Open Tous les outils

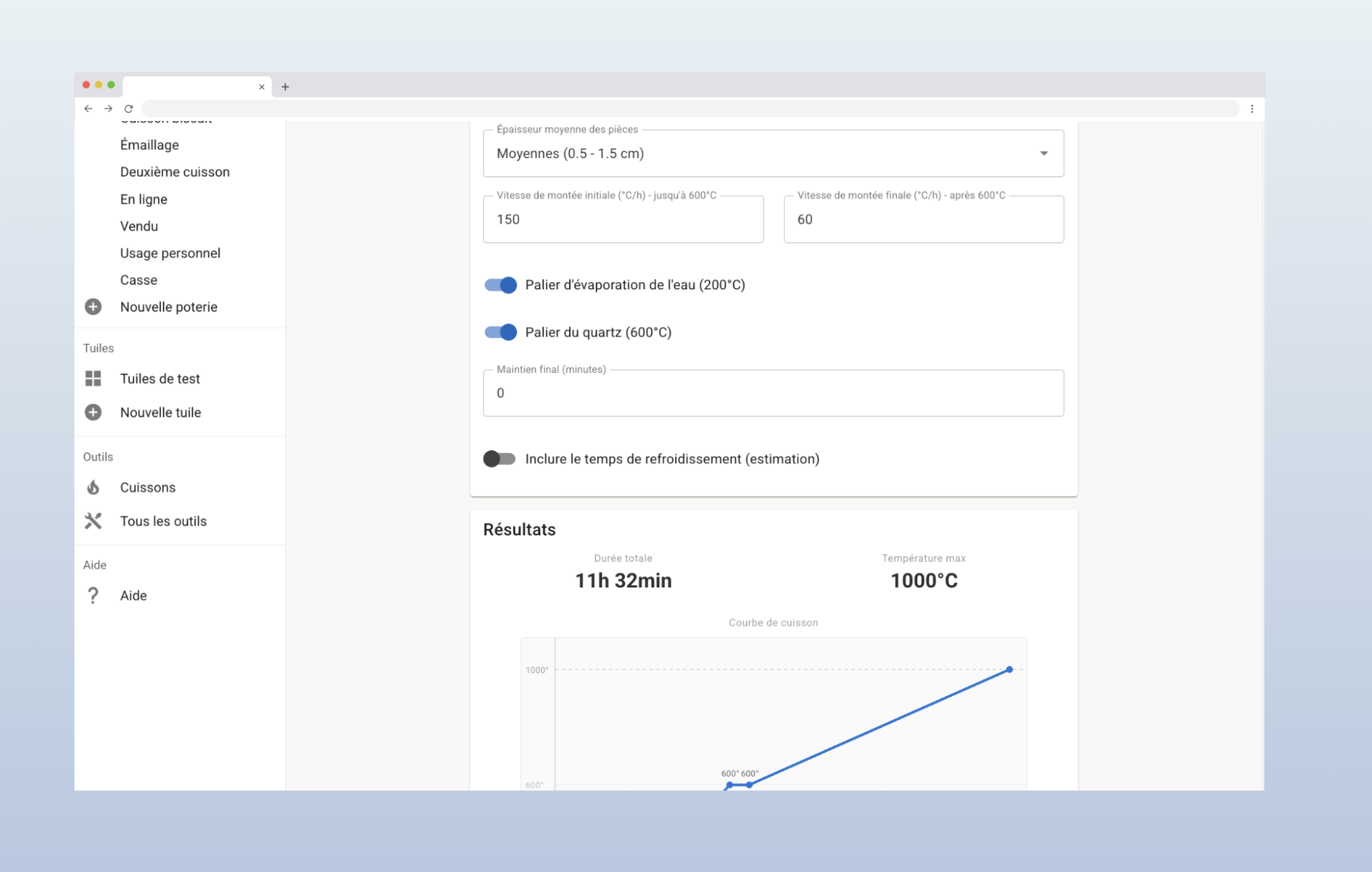tap(164, 521)
